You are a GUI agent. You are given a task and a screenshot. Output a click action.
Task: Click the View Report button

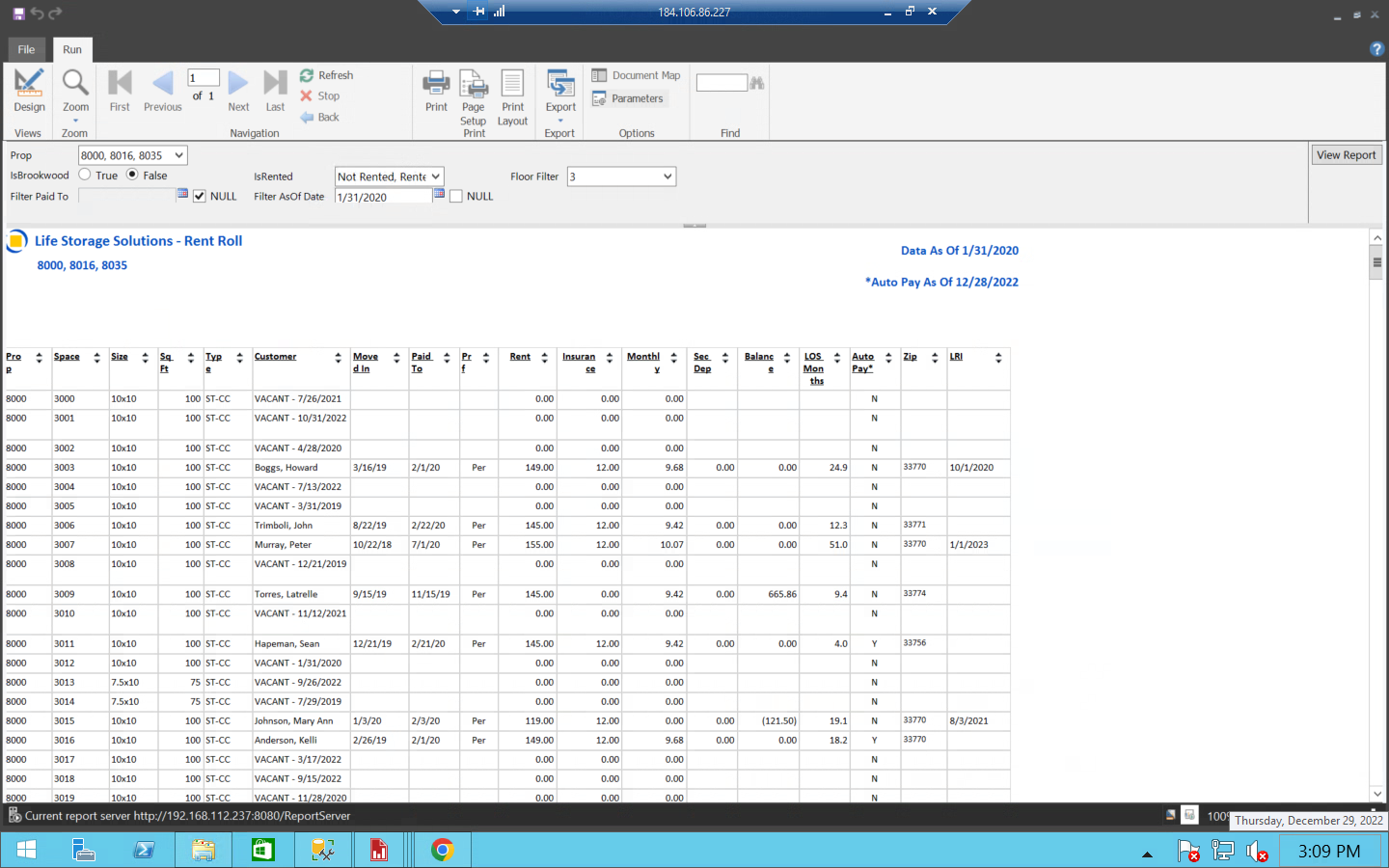[1346, 154]
